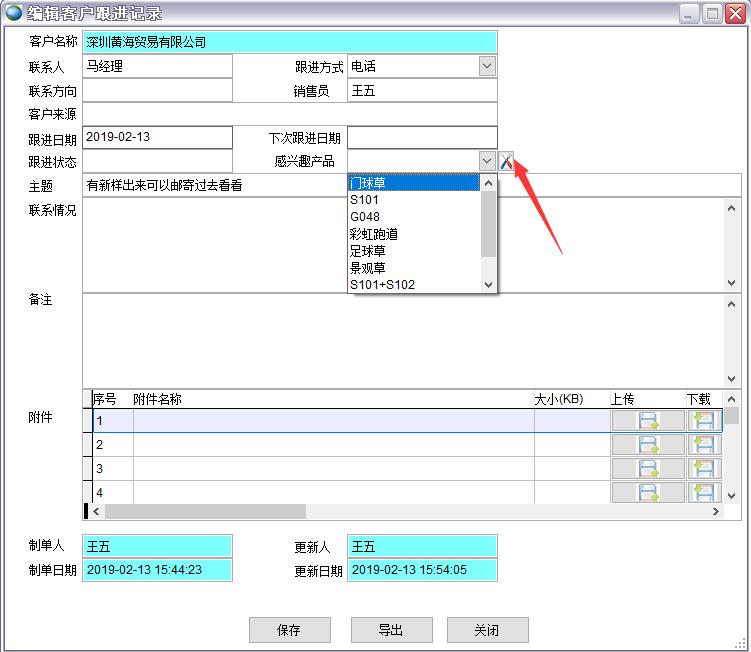
Task: Click attachment table scroll right arrow
Action: point(716,511)
